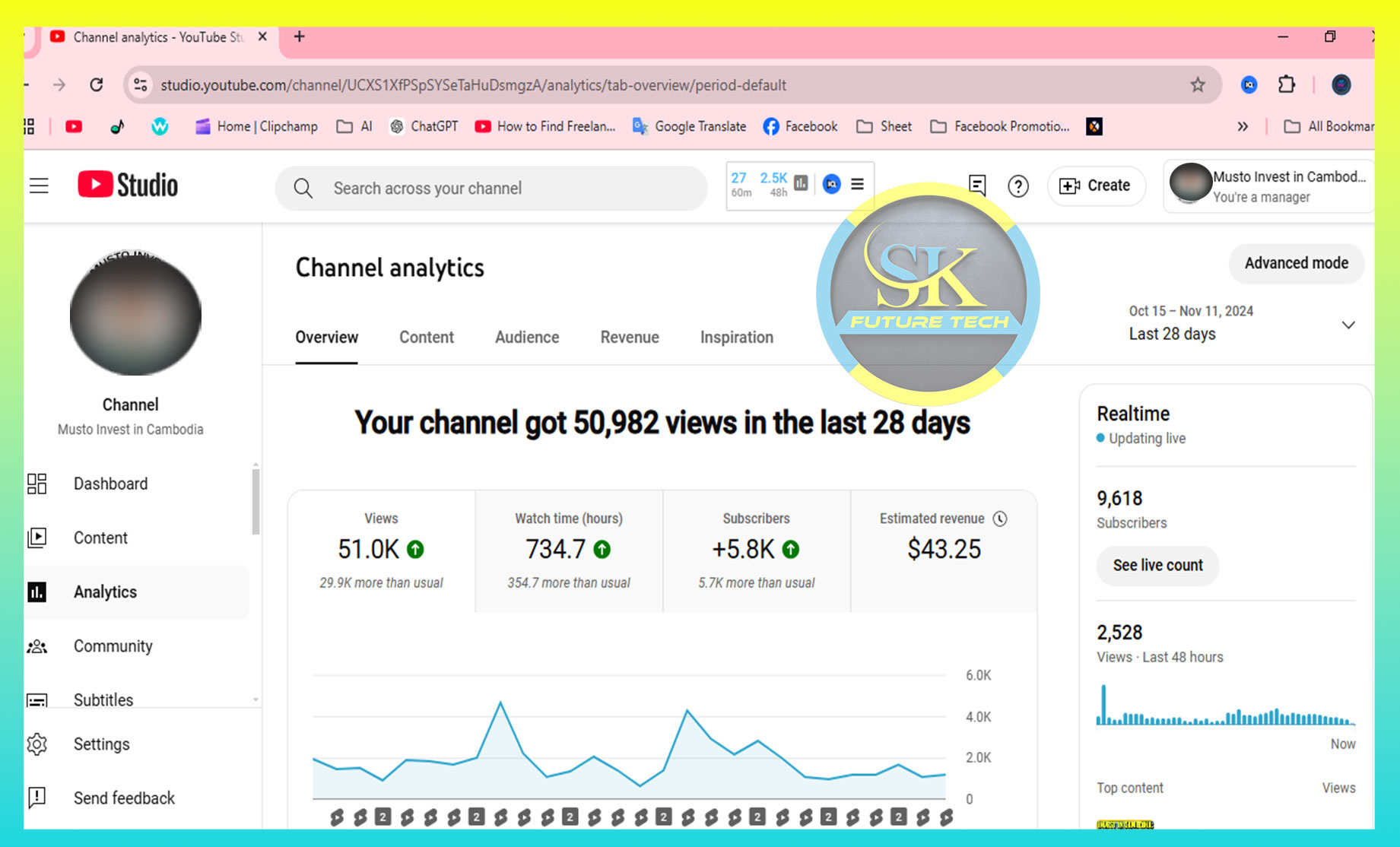Click the Send feedback icon
Screen dimensions: 1400x847
coord(37,798)
